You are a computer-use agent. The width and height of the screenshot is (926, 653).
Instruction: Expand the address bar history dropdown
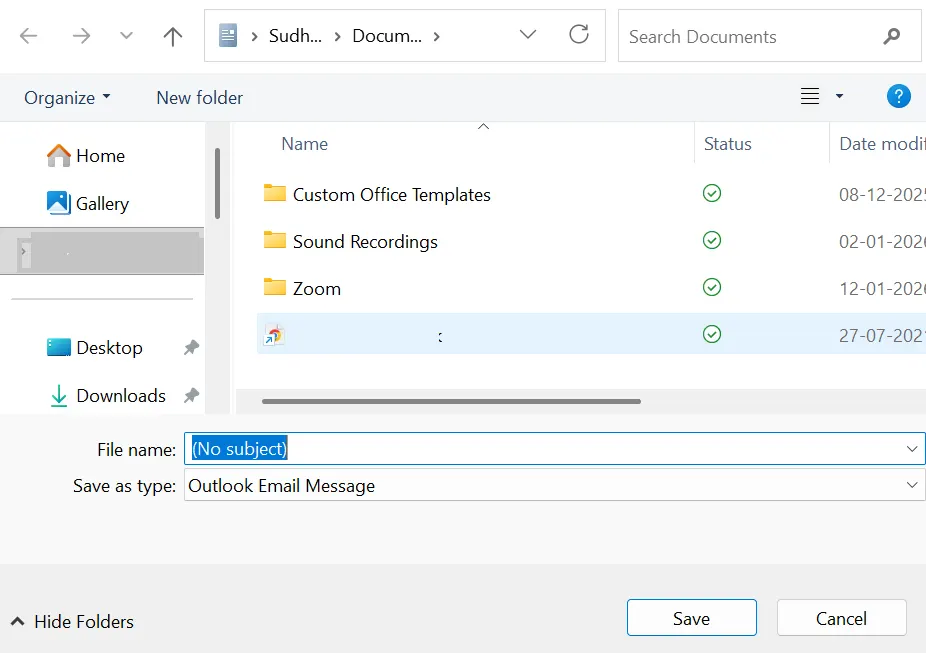[x=528, y=36]
